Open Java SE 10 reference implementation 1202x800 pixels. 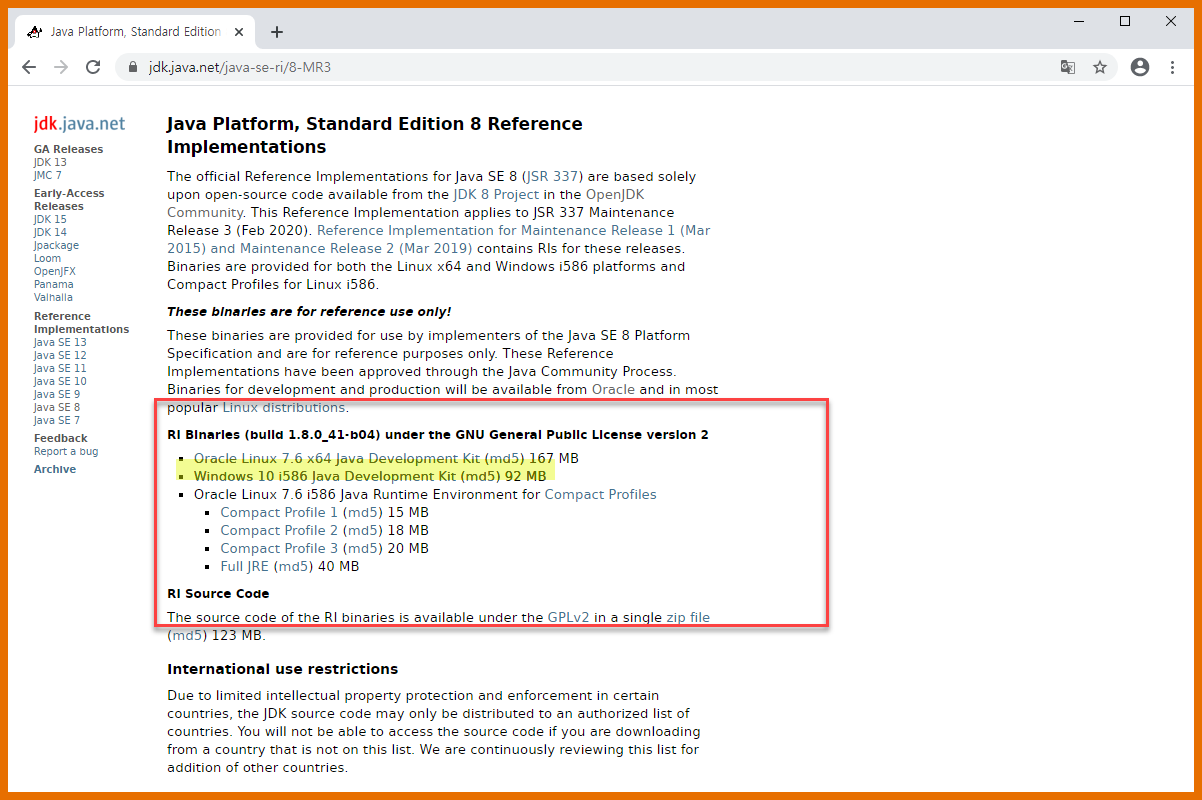click(x=60, y=381)
